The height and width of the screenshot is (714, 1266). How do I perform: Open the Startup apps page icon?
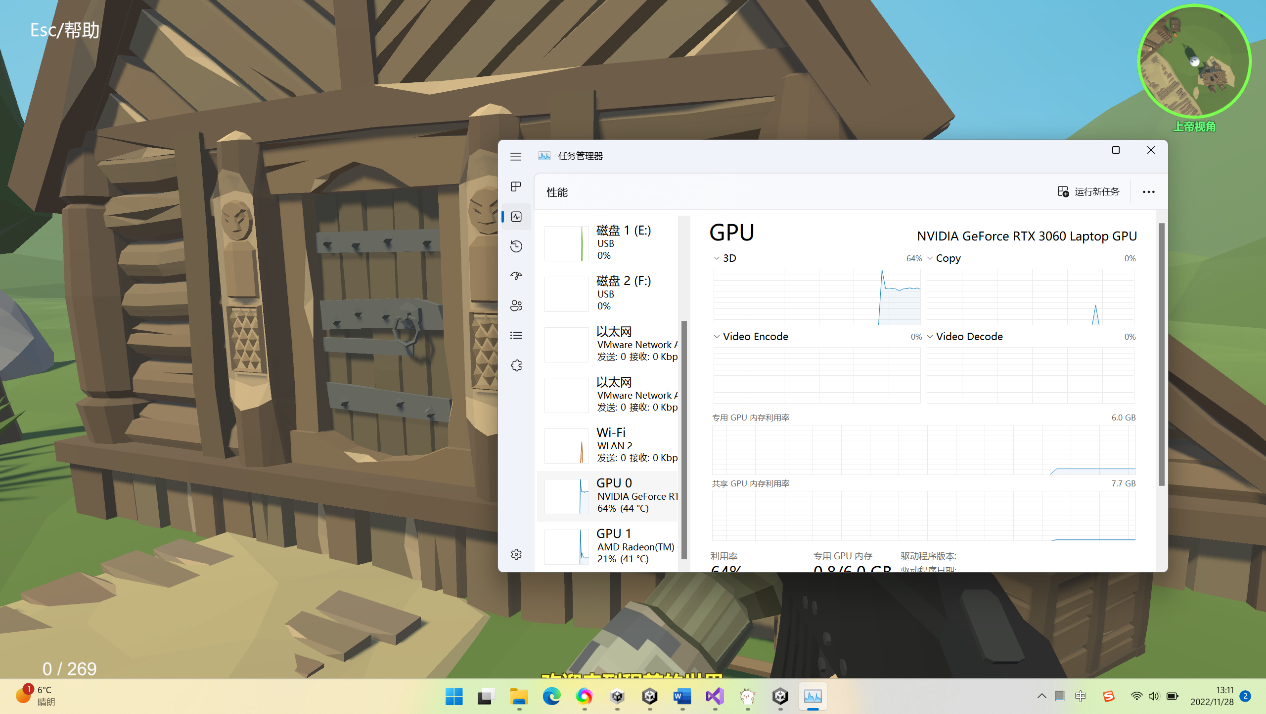pyautogui.click(x=516, y=276)
